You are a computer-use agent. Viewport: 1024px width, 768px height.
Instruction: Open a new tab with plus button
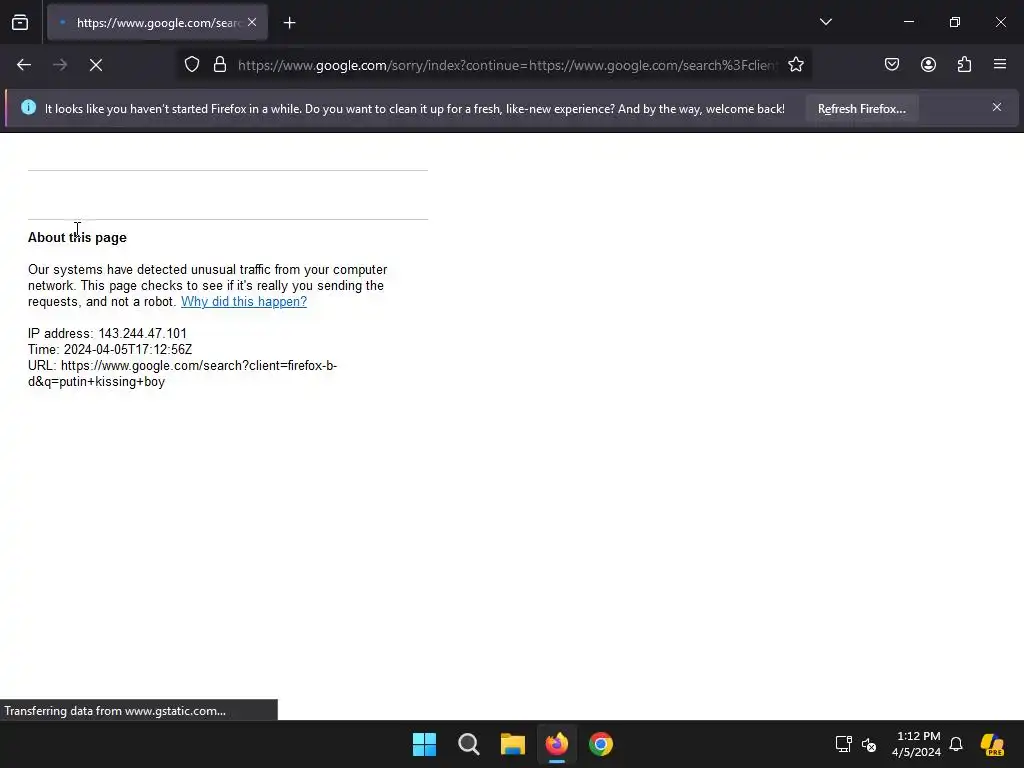coord(289,23)
